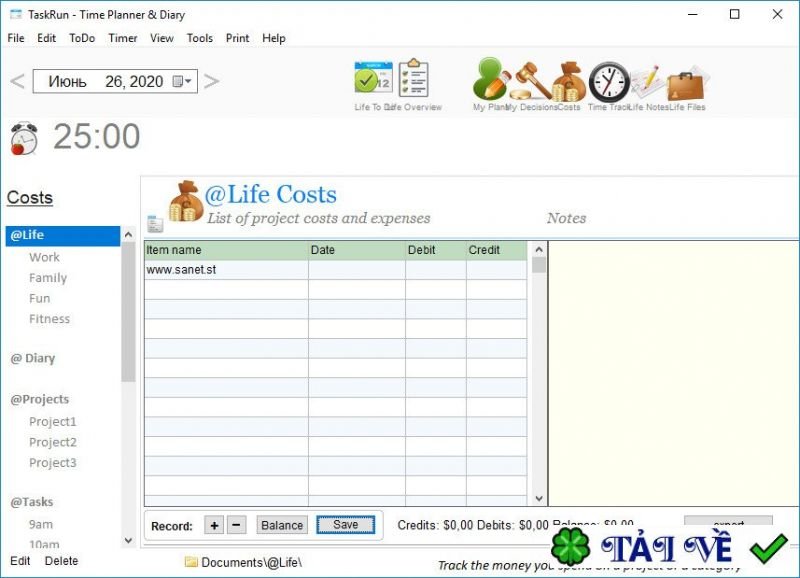
Task: Open the View menu
Action: [x=162, y=38]
